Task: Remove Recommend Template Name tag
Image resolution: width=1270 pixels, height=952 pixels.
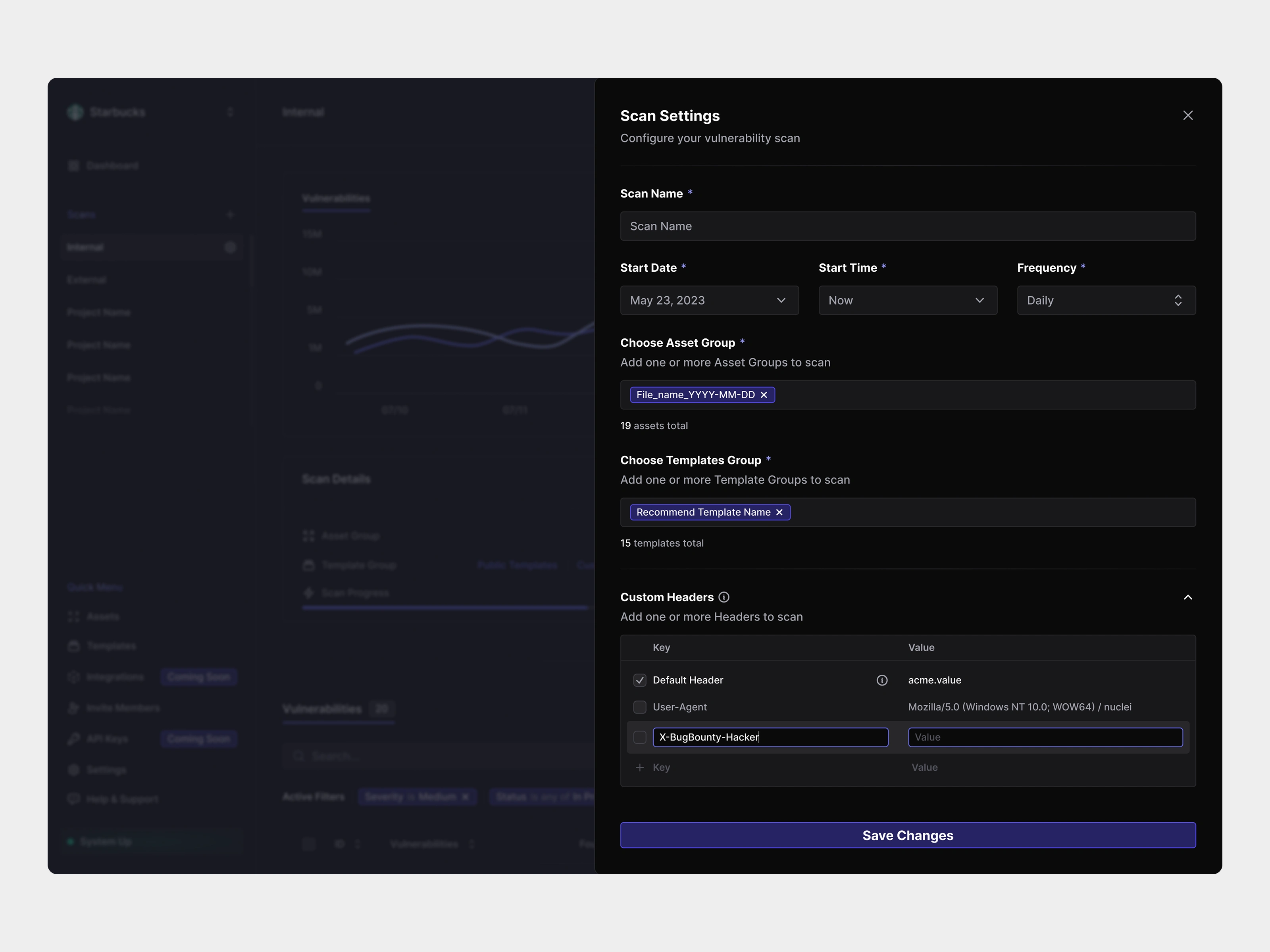Action: [x=779, y=512]
